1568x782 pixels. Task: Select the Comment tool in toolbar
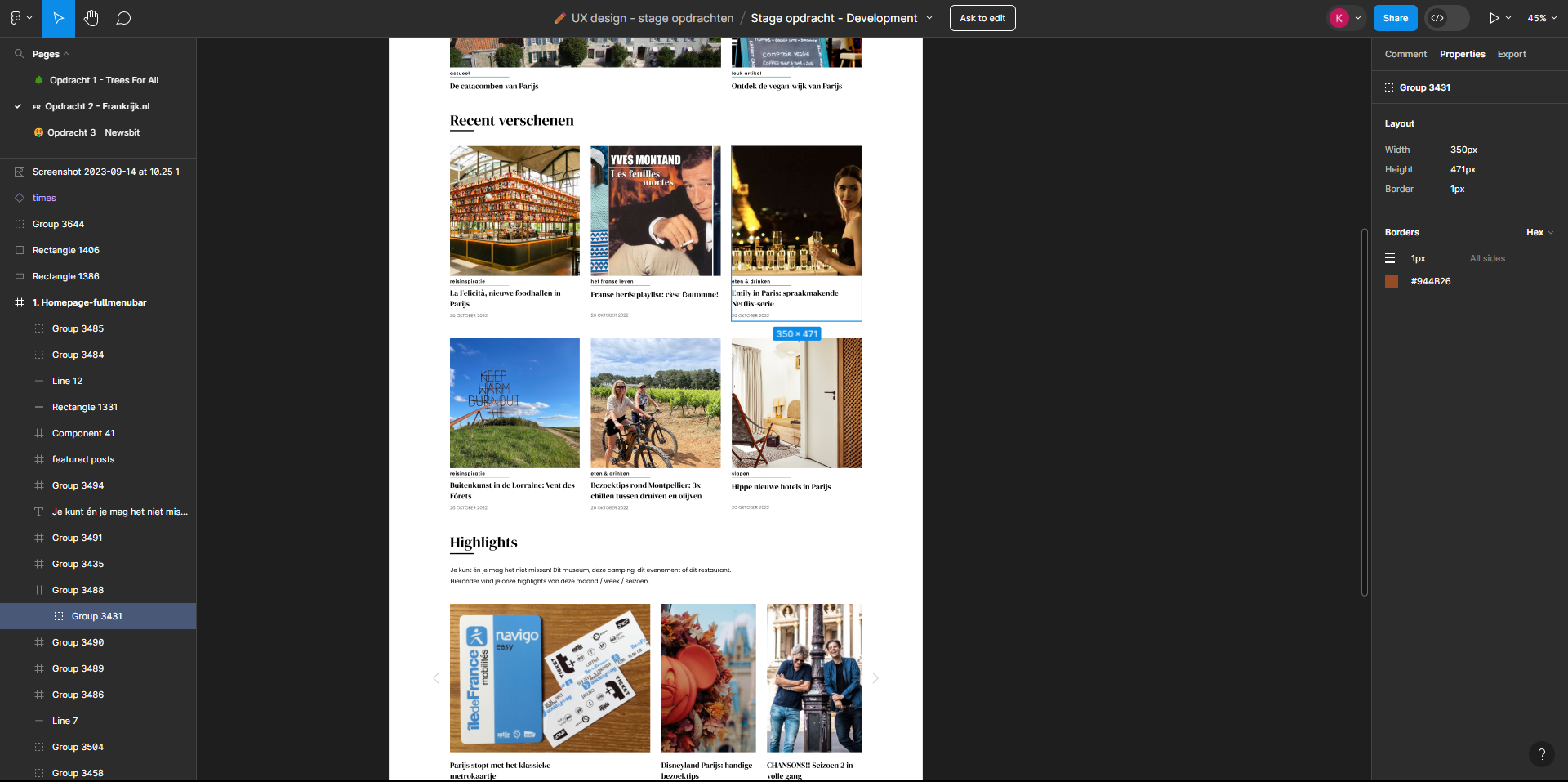click(x=123, y=18)
